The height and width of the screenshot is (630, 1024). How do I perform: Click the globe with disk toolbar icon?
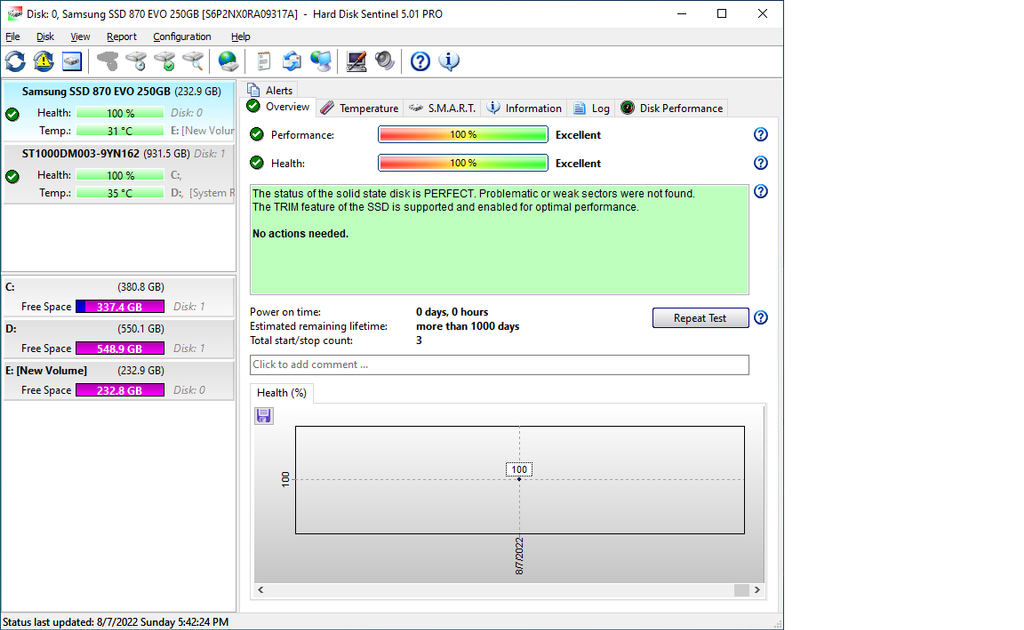coord(228,62)
